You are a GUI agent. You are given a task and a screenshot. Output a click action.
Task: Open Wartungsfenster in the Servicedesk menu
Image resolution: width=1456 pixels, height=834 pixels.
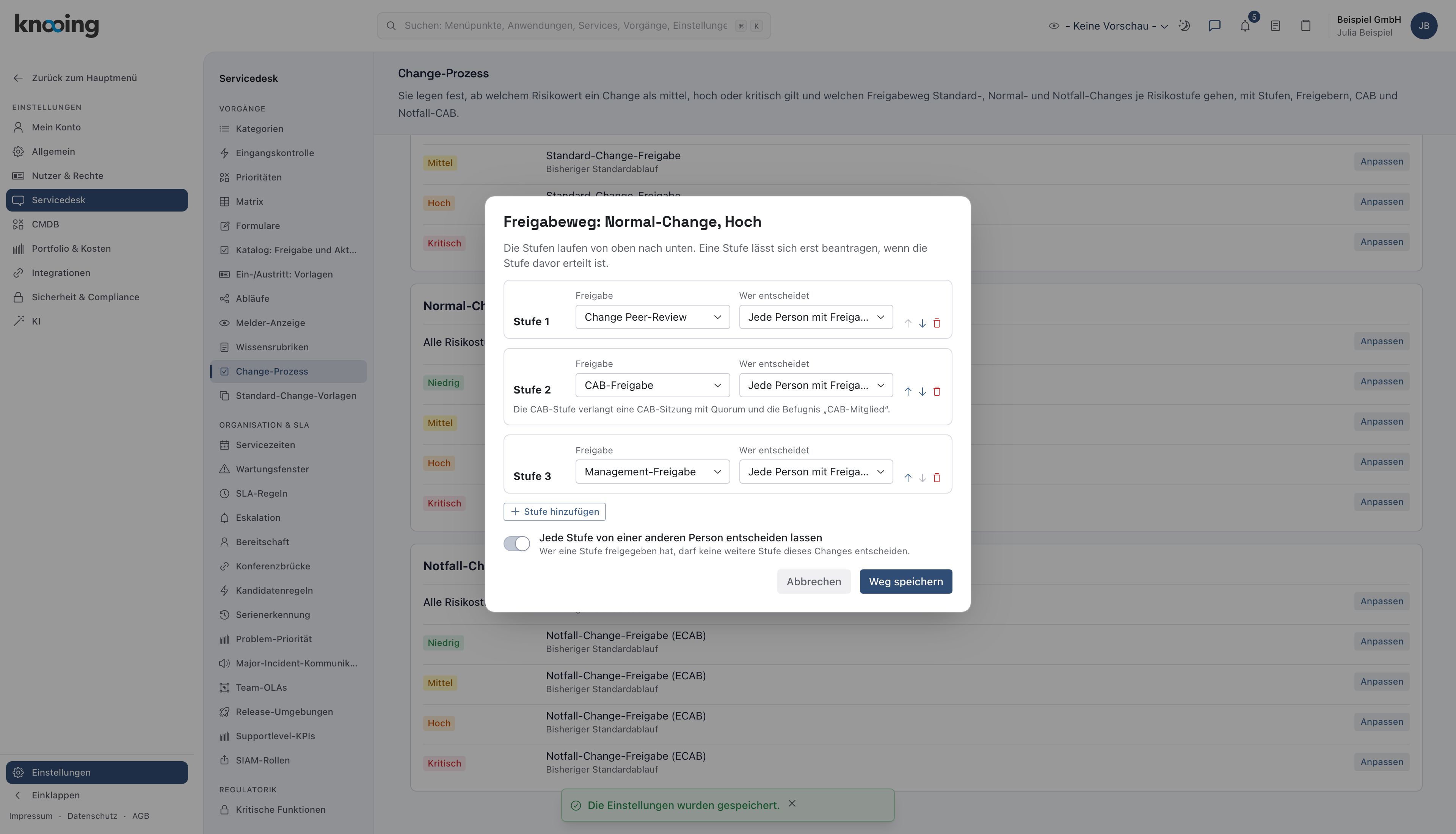pyautogui.click(x=289, y=469)
